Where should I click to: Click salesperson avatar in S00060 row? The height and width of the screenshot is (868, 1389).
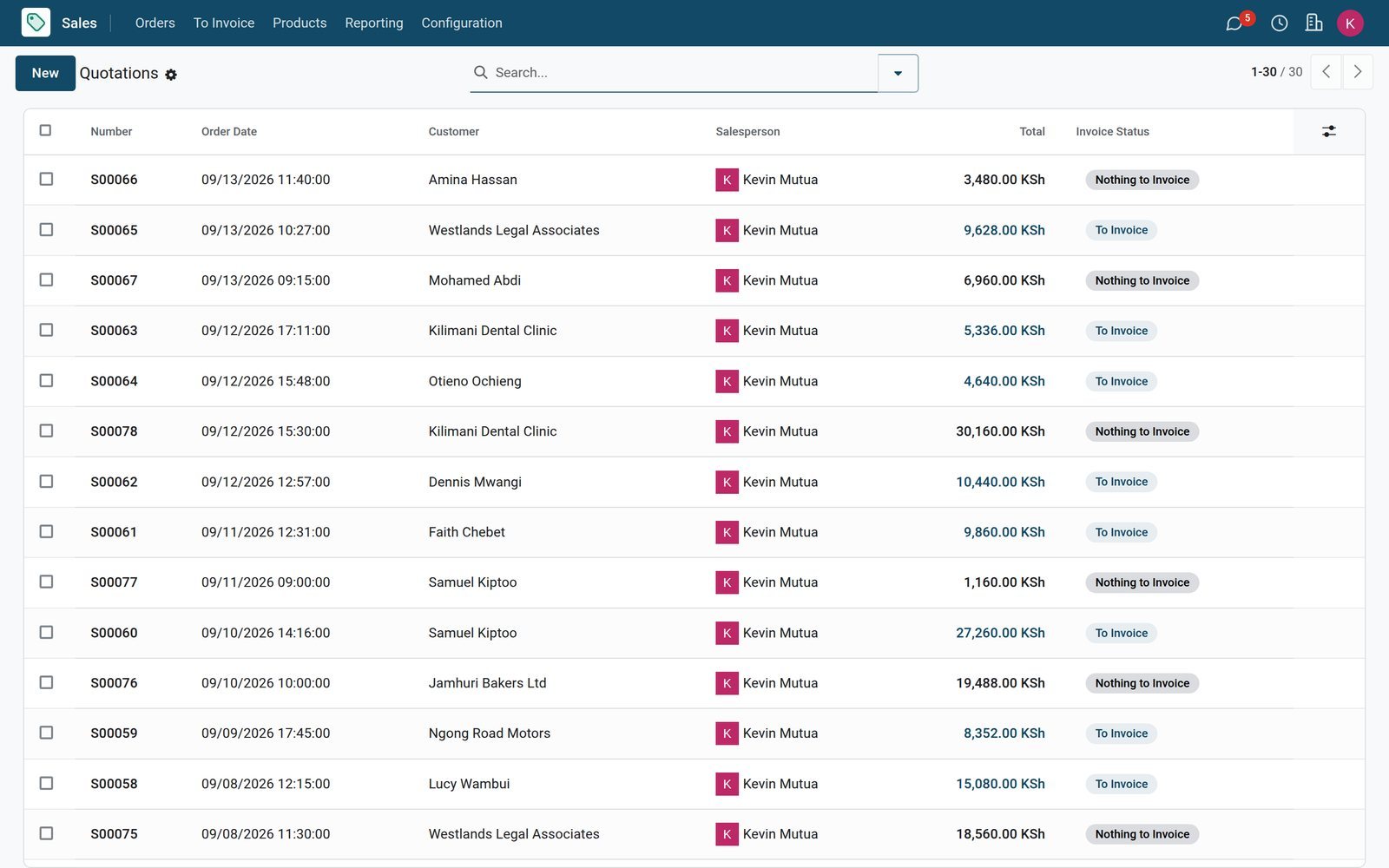[727, 633]
